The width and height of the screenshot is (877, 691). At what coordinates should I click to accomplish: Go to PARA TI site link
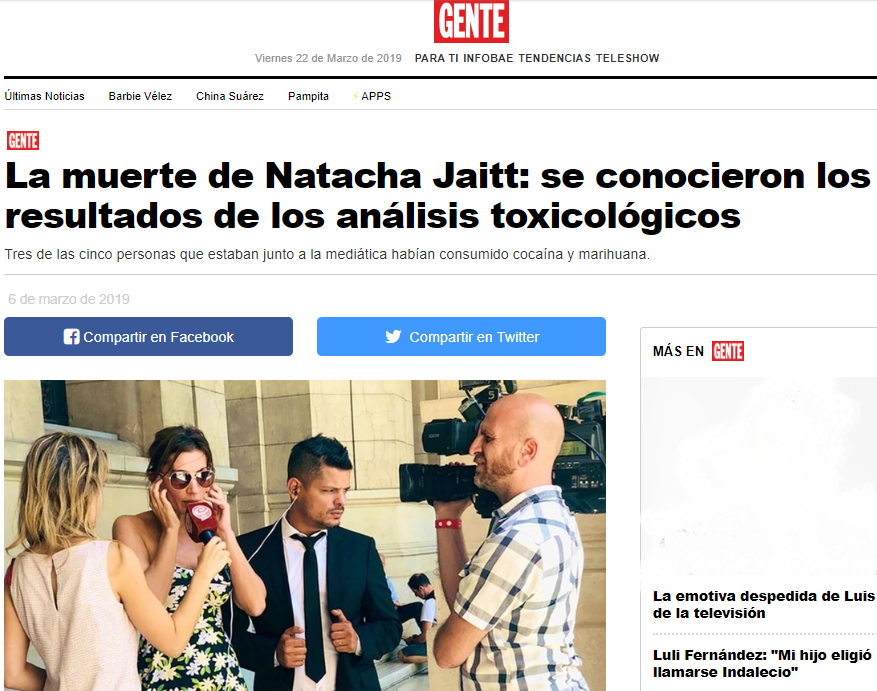click(437, 58)
